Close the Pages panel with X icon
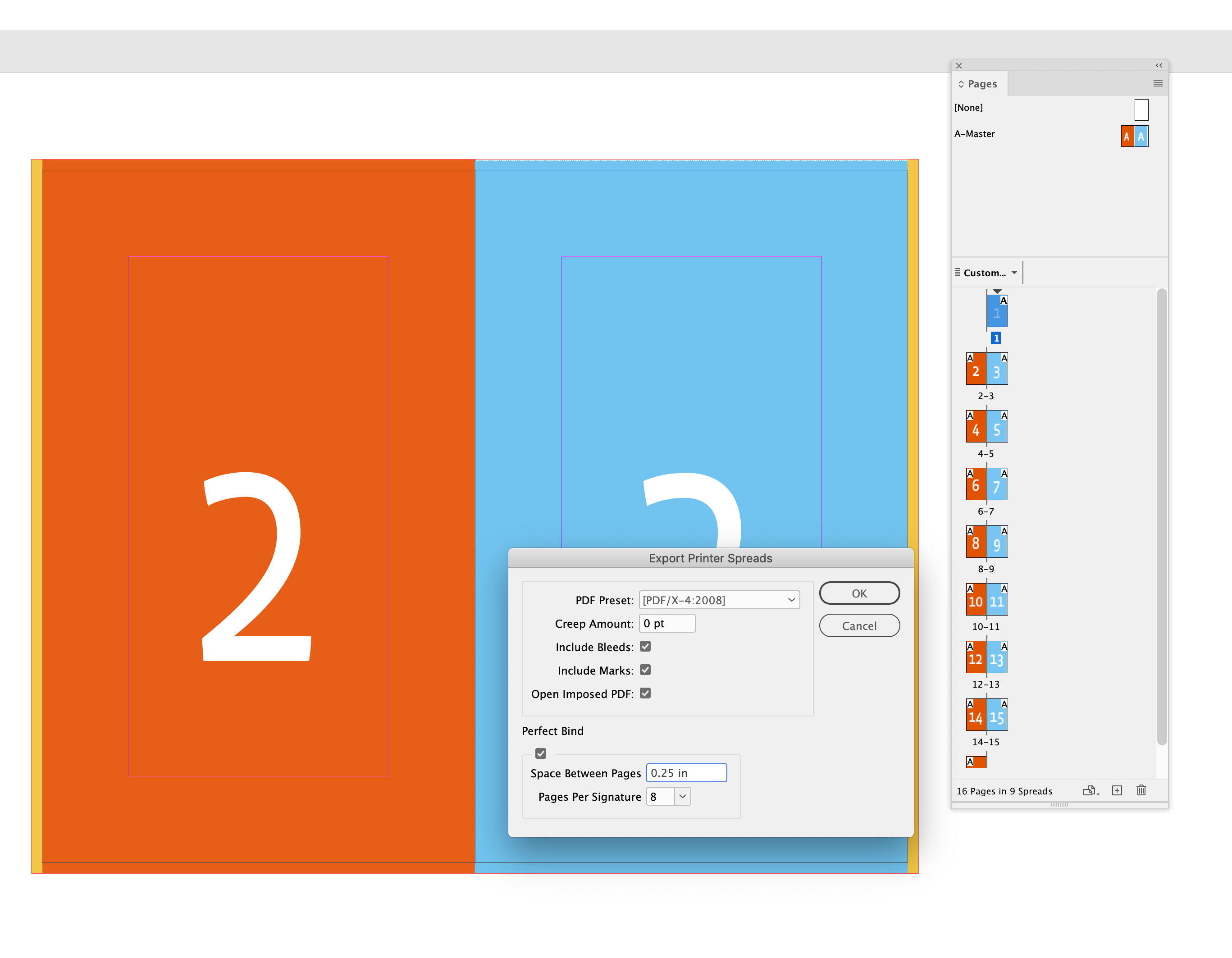 (959, 65)
